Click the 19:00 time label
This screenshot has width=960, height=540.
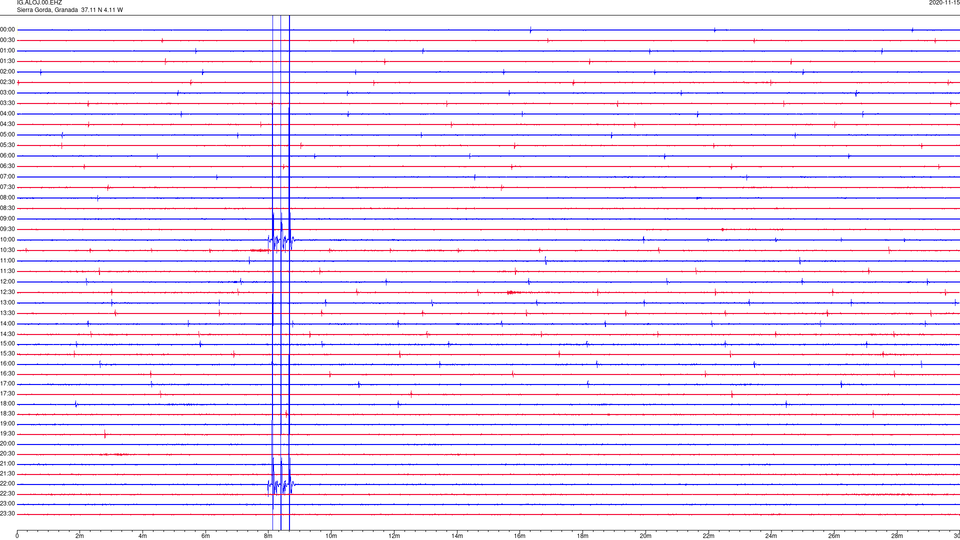pyautogui.click(x=8, y=424)
